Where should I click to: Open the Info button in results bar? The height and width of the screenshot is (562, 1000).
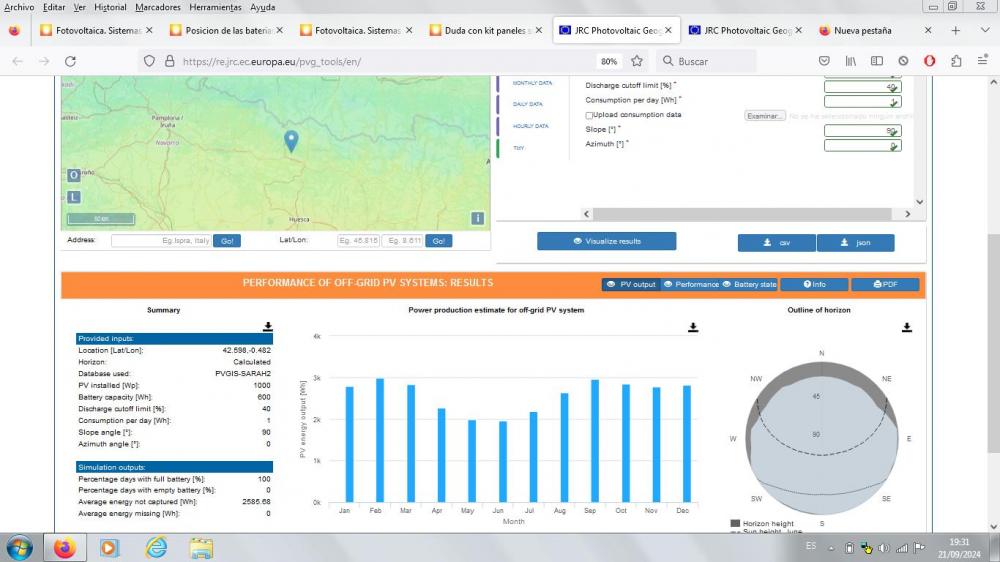coord(814,285)
